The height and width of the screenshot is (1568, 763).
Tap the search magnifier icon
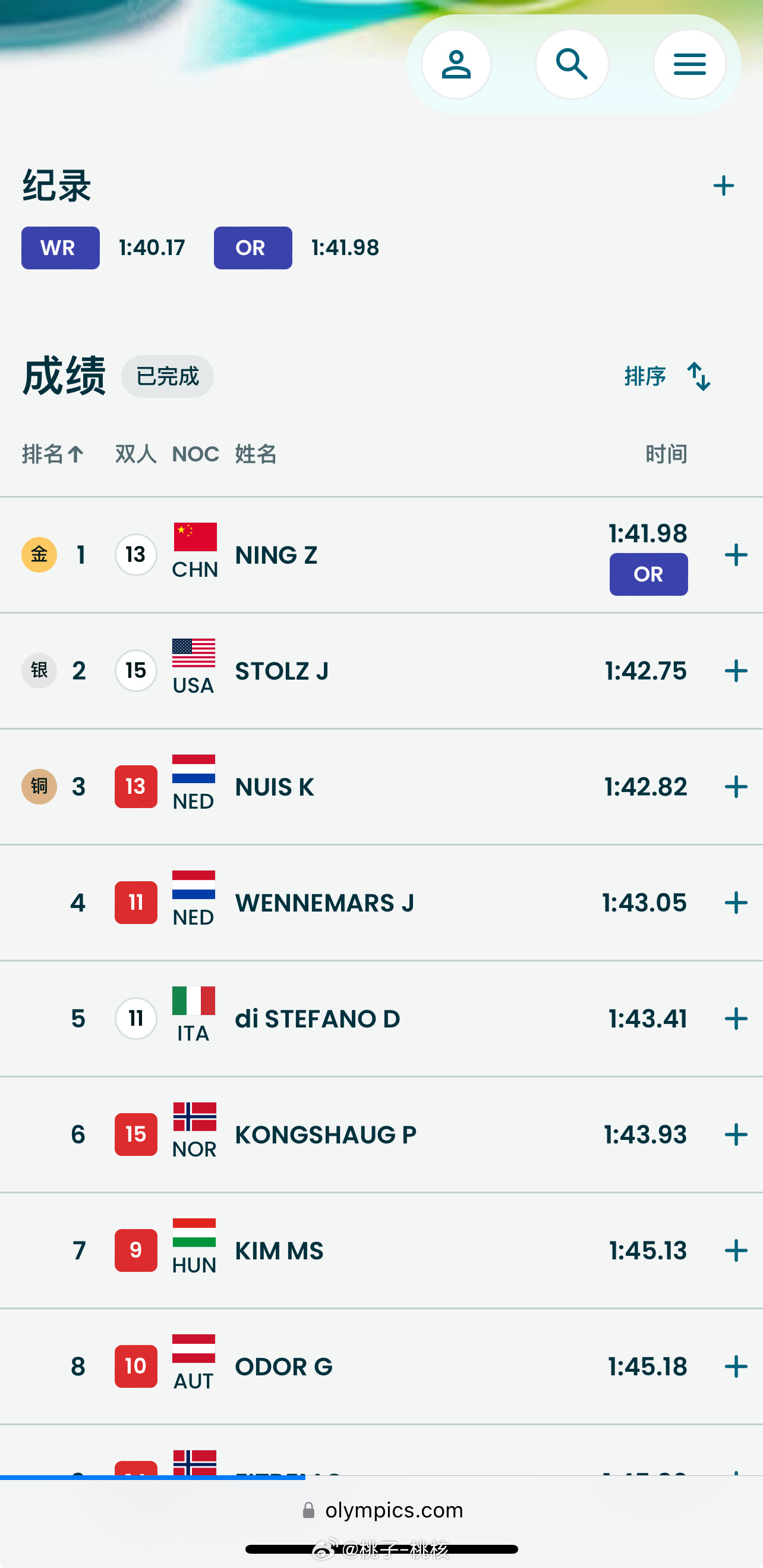572,65
